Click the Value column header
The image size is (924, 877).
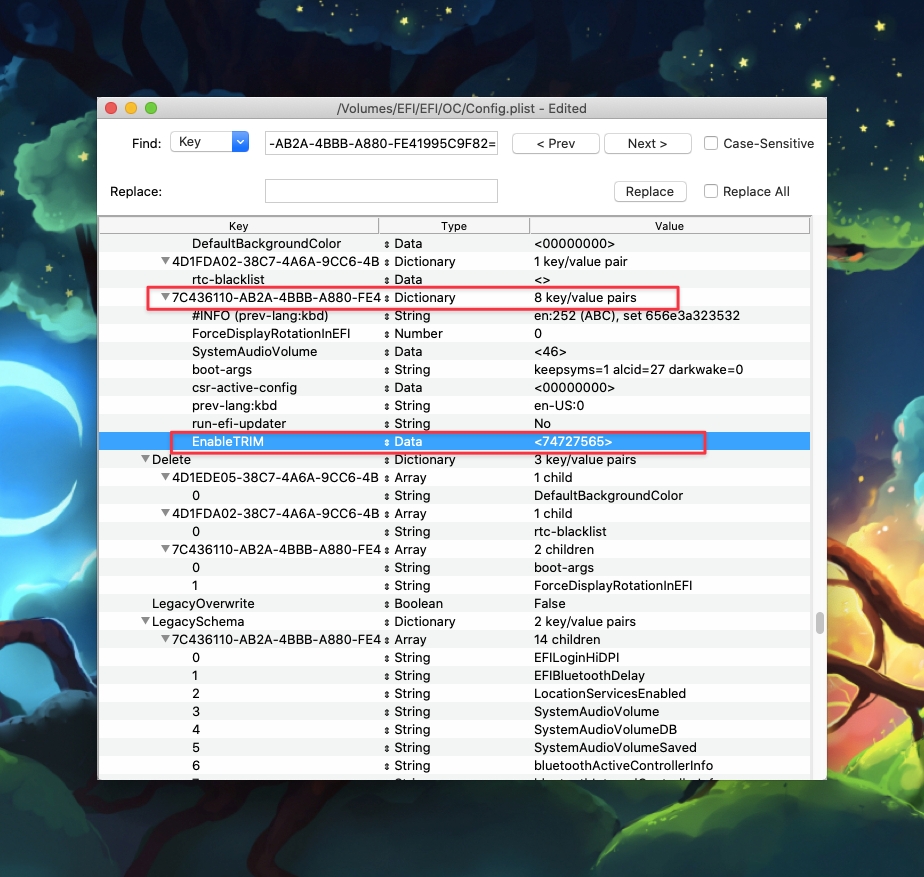(x=669, y=226)
